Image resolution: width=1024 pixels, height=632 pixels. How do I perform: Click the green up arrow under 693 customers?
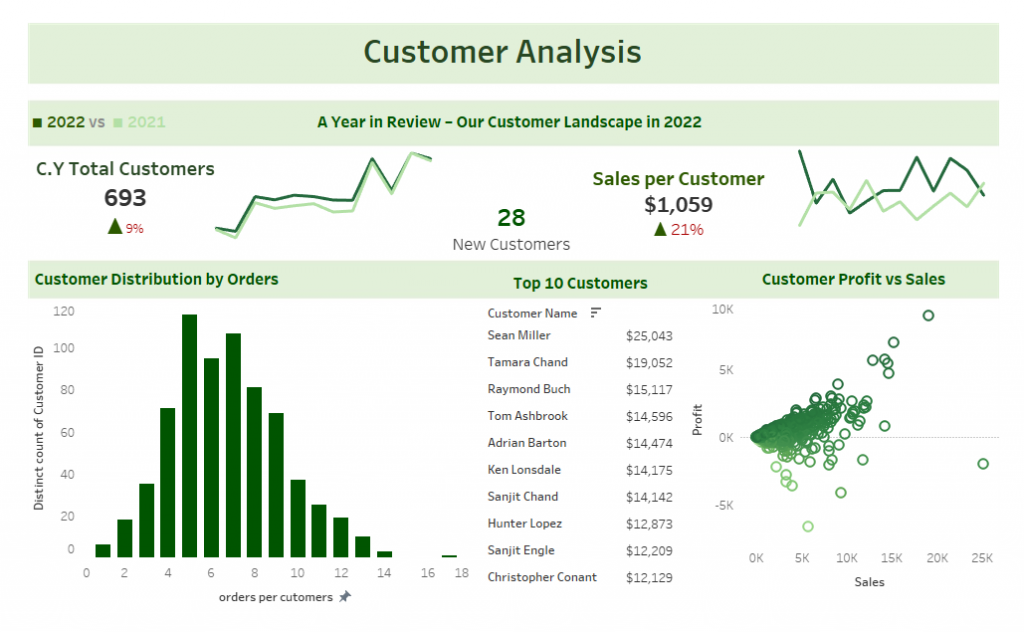[x=113, y=224]
